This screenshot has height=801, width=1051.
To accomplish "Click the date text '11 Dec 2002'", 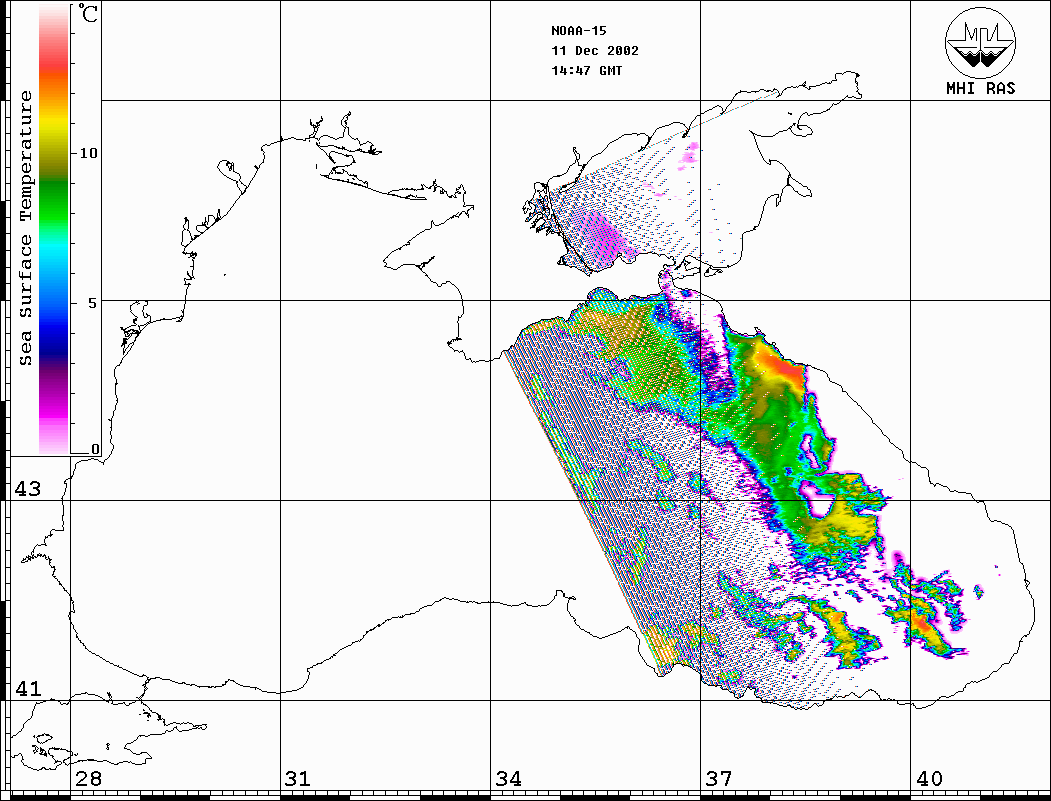I will pyautogui.click(x=595, y=51).
